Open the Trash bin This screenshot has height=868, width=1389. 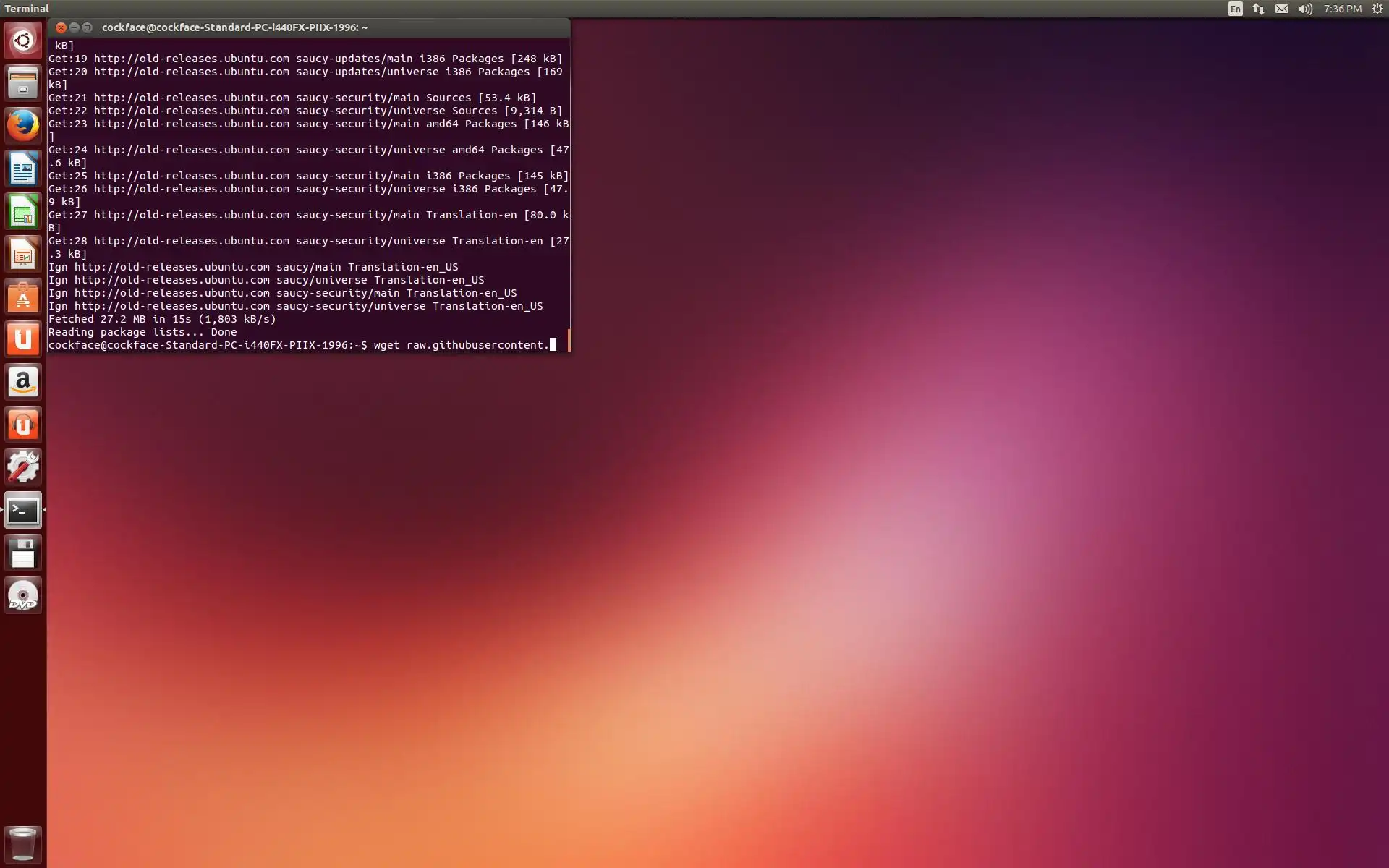(23, 844)
